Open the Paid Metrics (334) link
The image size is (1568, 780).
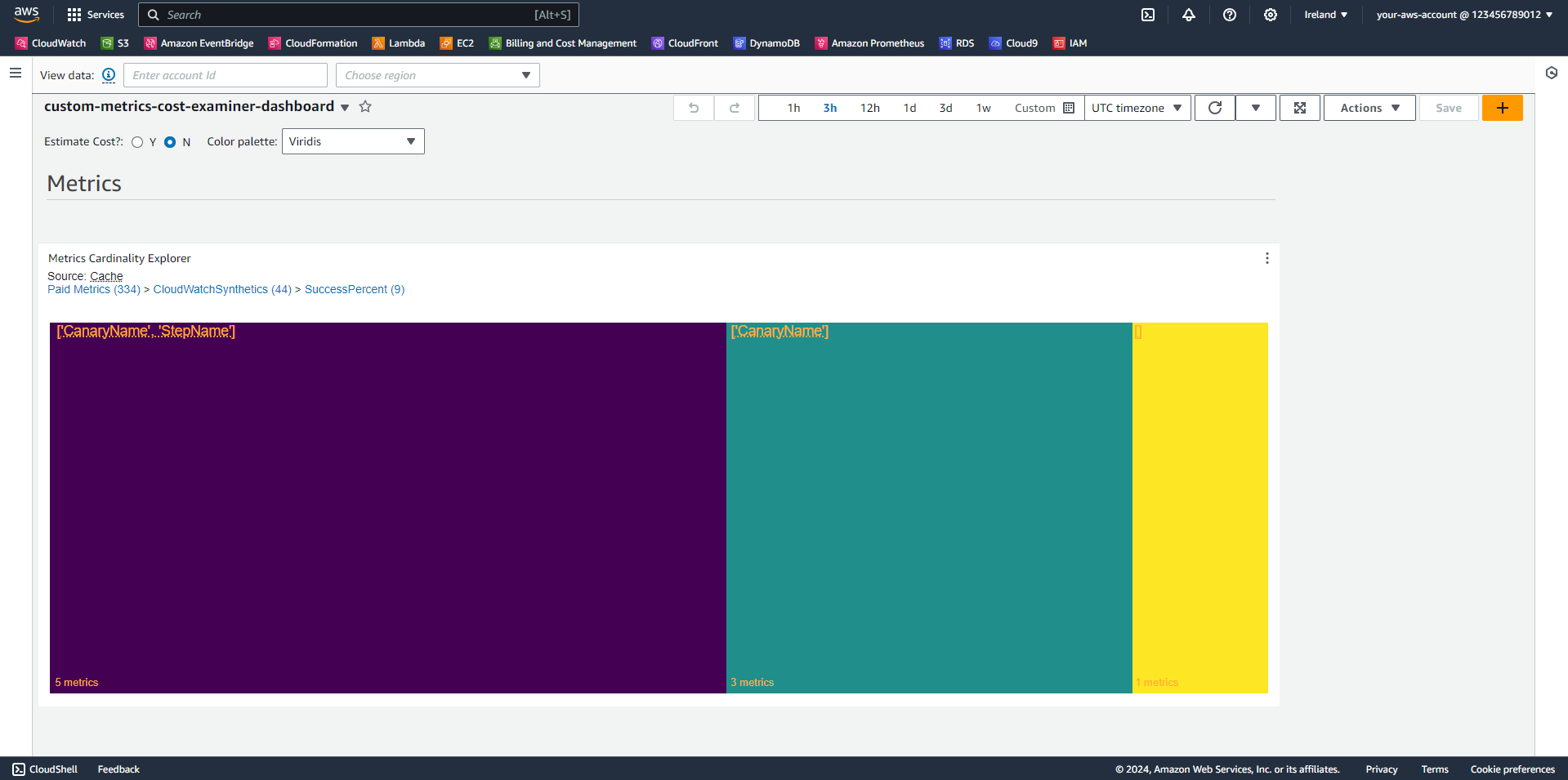[x=93, y=289]
